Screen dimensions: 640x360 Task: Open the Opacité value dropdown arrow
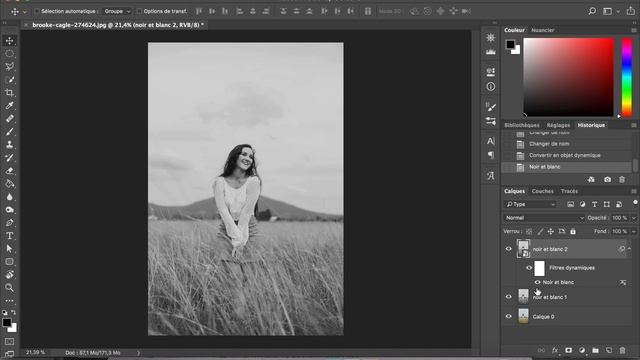click(x=633, y=218)
